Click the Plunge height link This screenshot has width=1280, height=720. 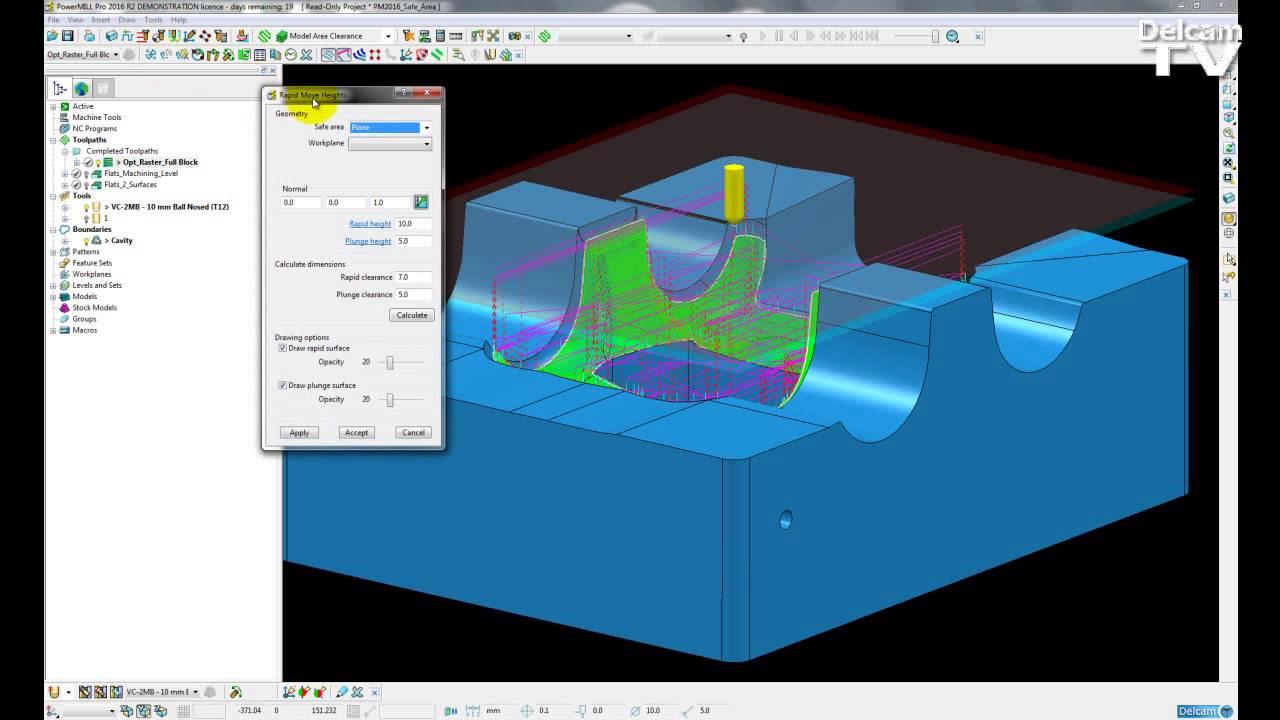click(x=368, y=241)
